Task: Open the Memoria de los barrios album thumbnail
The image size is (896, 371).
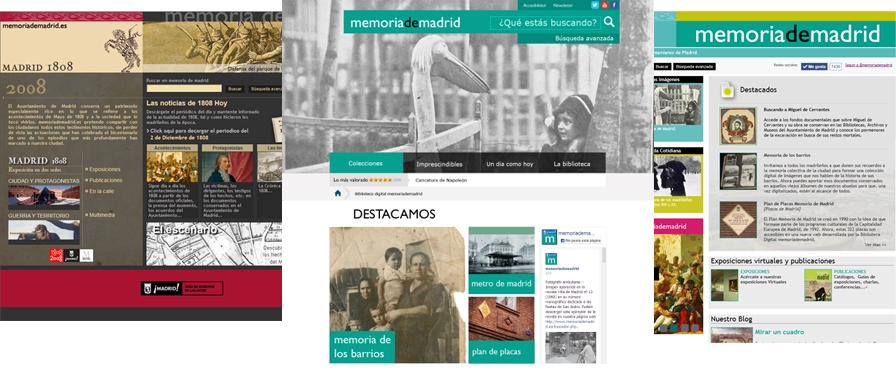Action: tap(738, 171)
